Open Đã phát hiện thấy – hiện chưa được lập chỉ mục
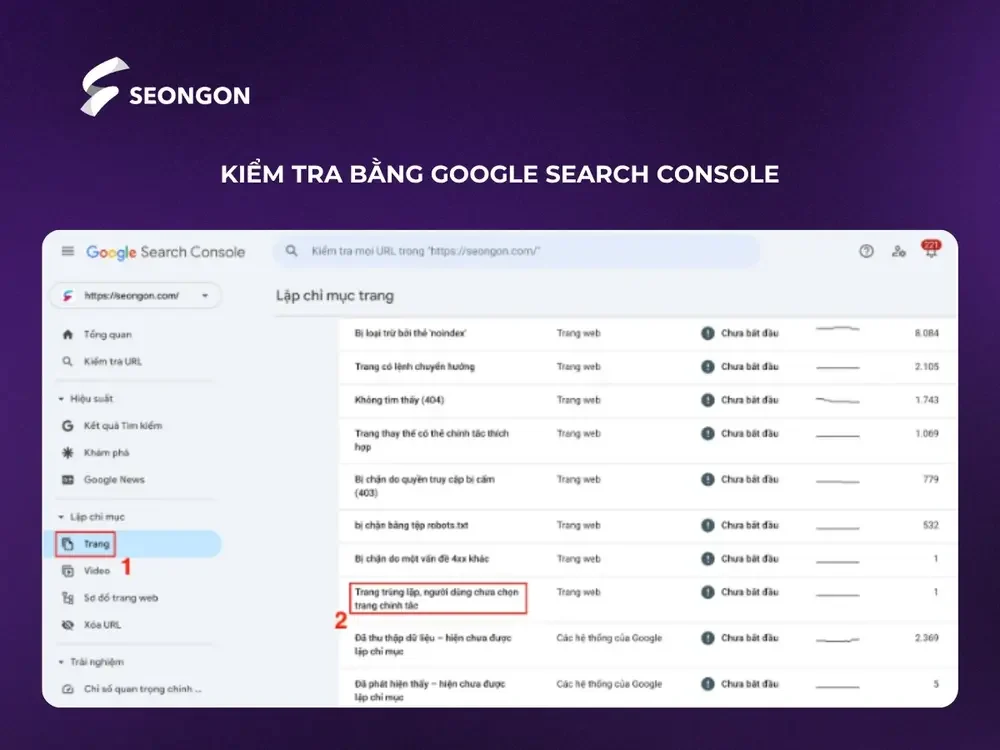This screenshot has width=1000, height=750. 430,690
